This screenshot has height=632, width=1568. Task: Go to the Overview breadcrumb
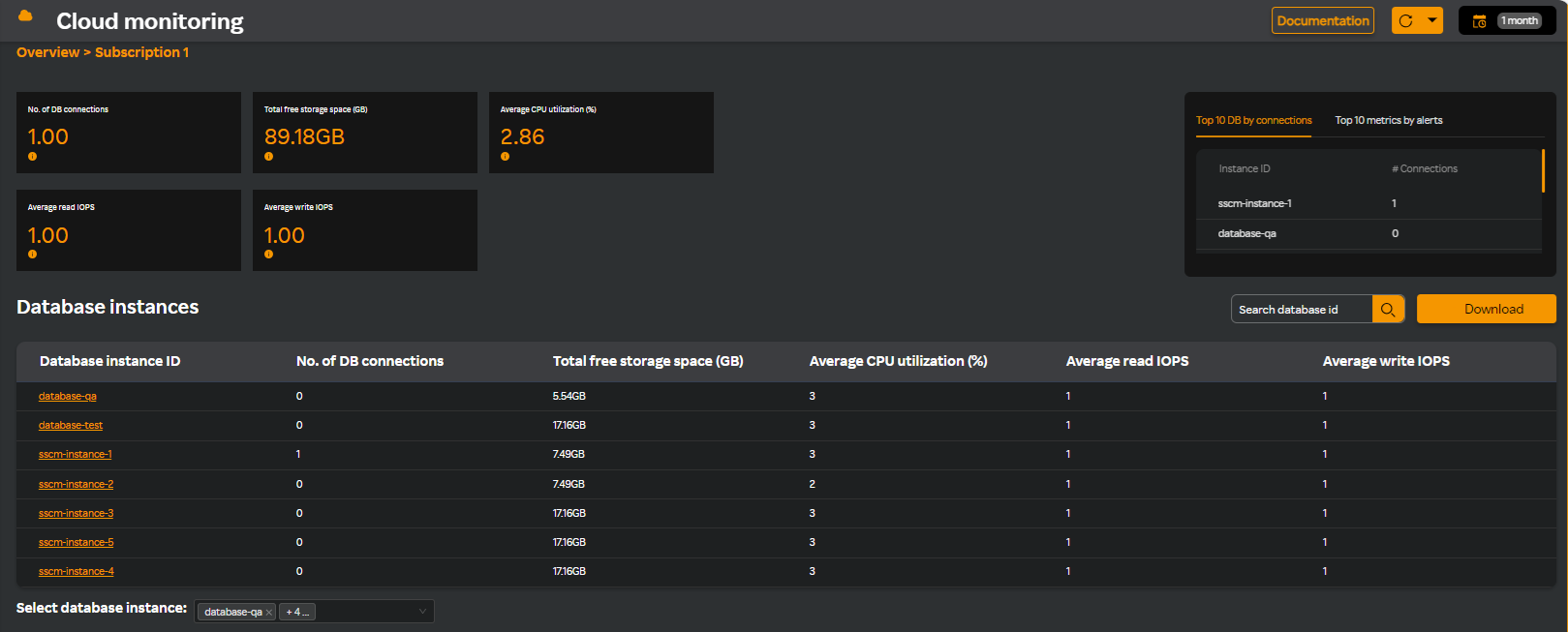[47, 52]
